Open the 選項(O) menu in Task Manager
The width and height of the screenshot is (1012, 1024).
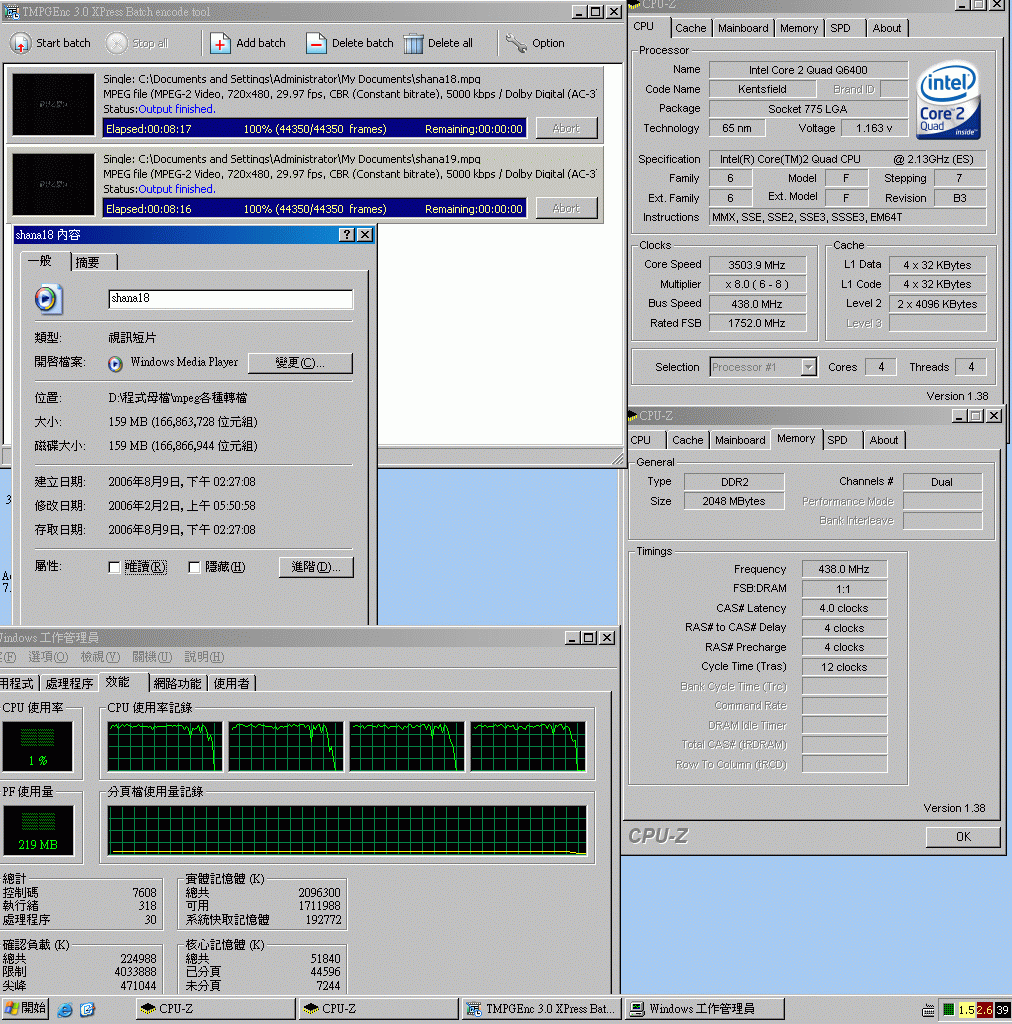(48, 657)
